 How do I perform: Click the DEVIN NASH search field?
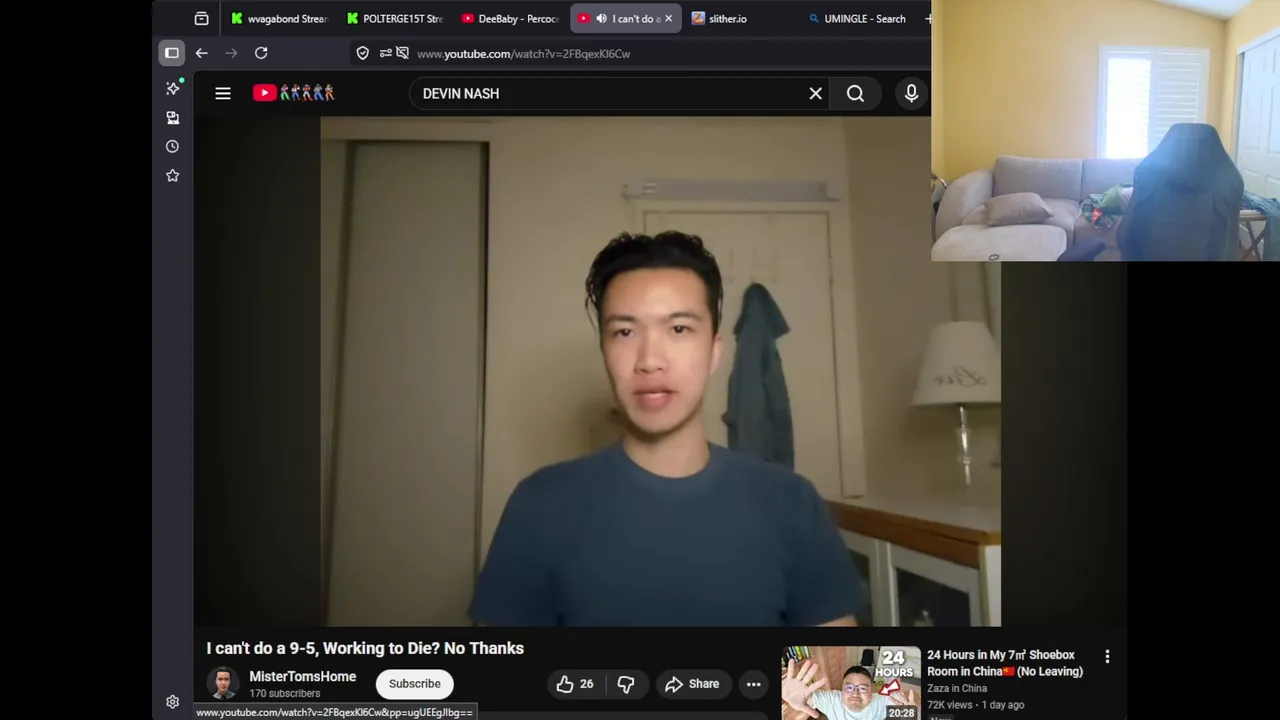(x=610, y=93)
